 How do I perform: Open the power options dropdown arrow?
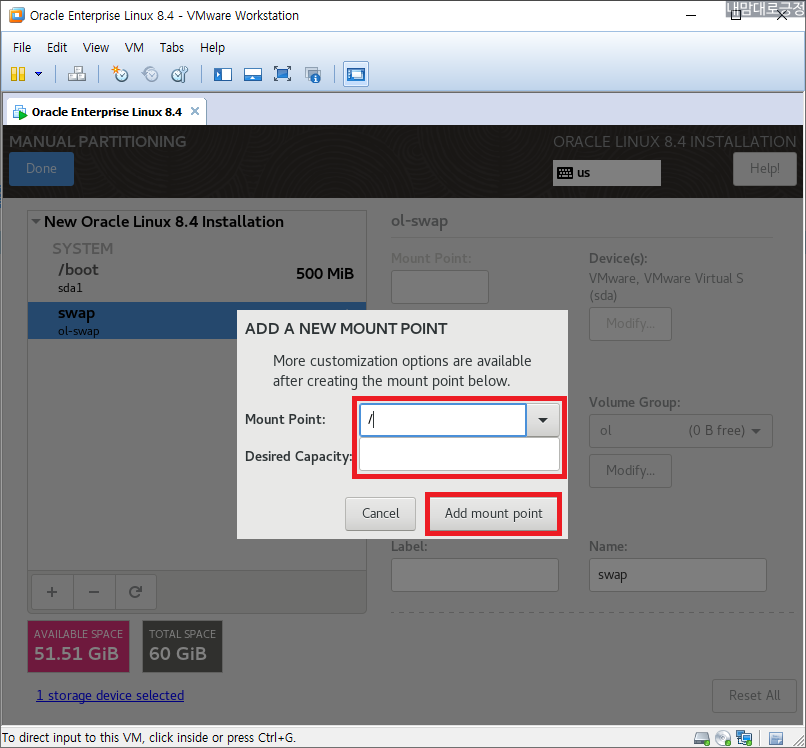(39, 74)
